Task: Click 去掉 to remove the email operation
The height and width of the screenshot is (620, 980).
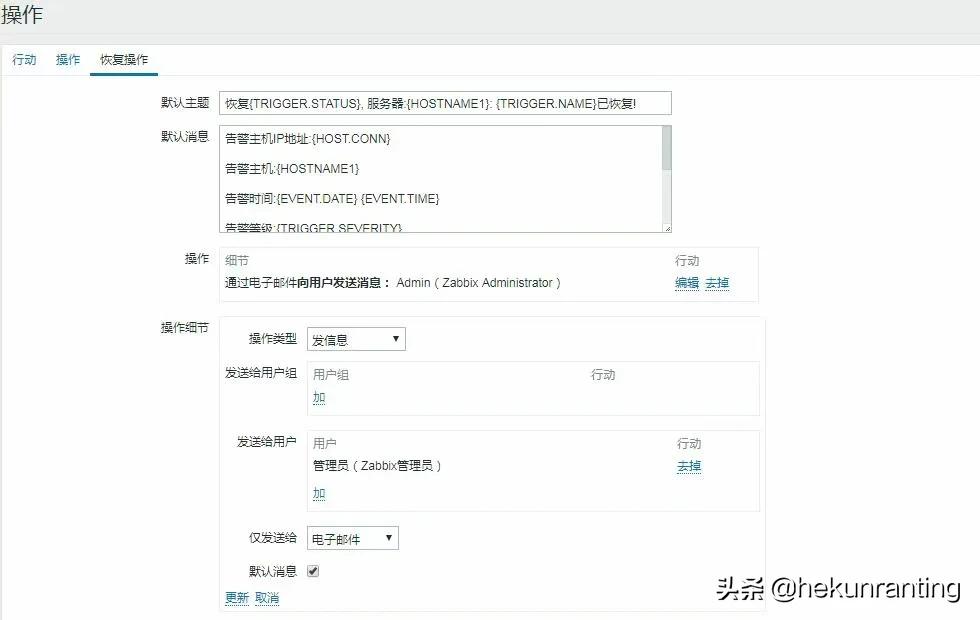Action: [x=718, y=283]
